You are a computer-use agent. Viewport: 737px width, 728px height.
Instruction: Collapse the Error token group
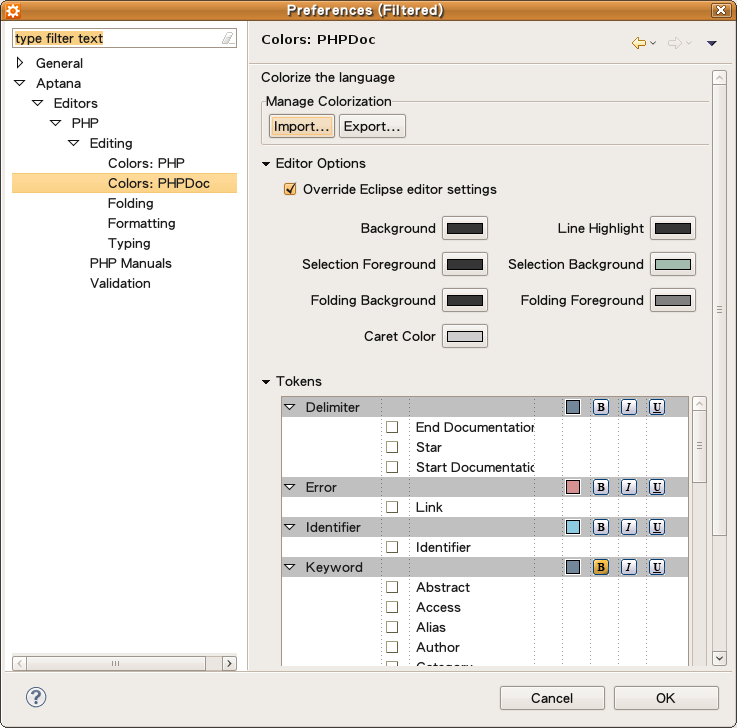pyautogui.click(x=290, y=487)
